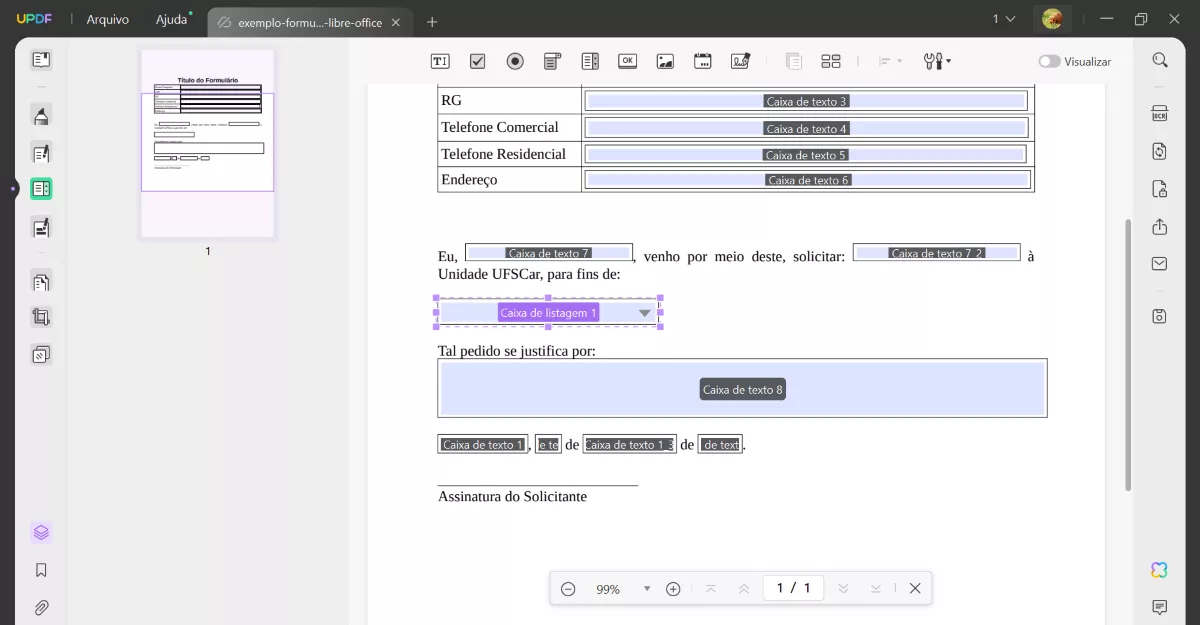Add an Image field to the form
This screenshot has width=1200, height=625.
click(665, 60)
